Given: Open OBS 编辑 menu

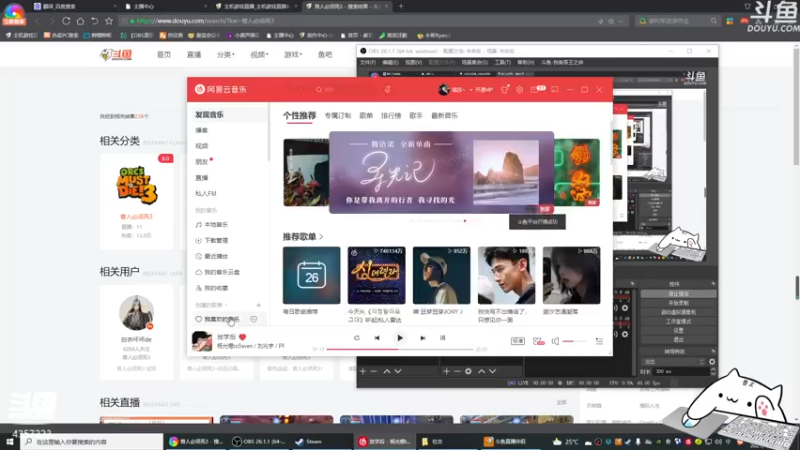Looking at the screenshot, I should pyautogui.click(x=390, y=62).
